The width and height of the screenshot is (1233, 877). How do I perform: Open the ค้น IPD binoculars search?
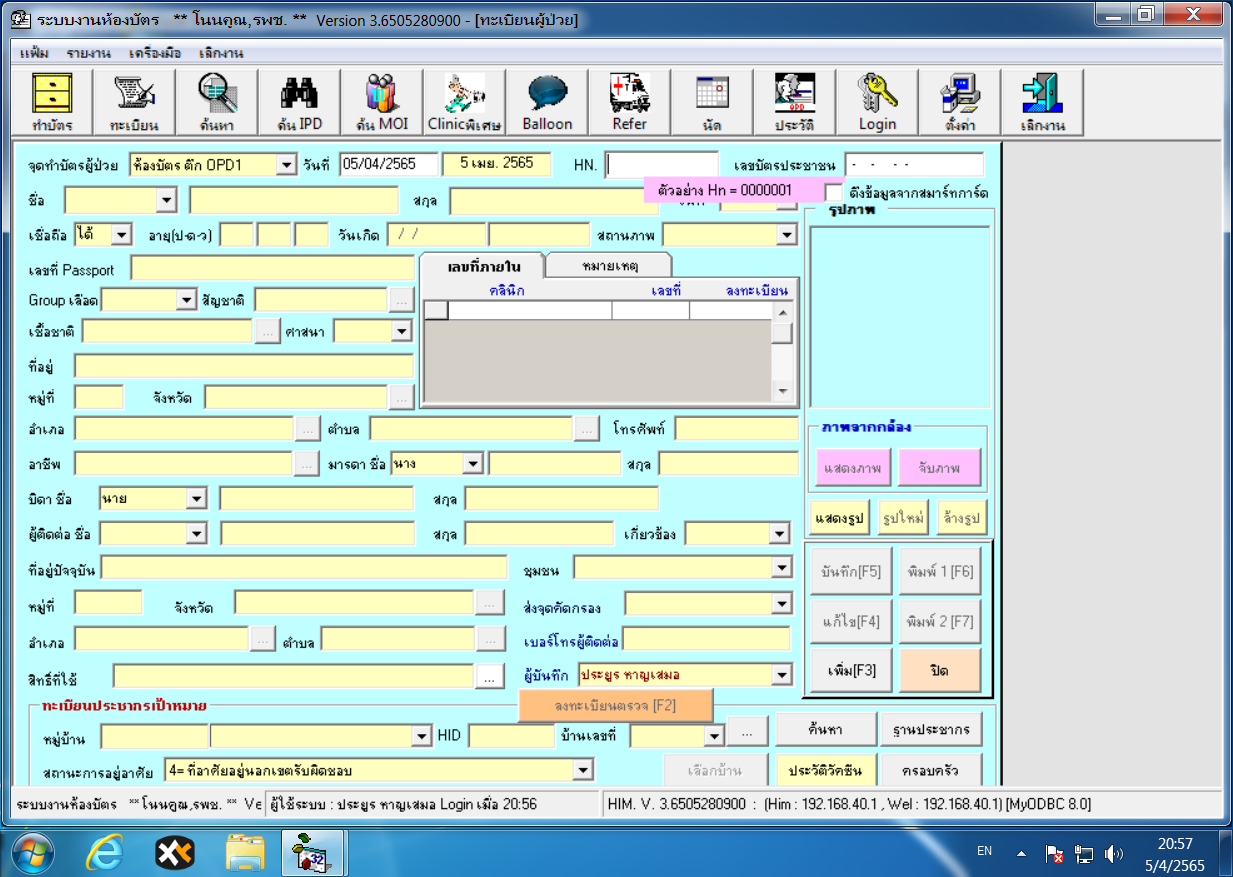pos(299,100)
